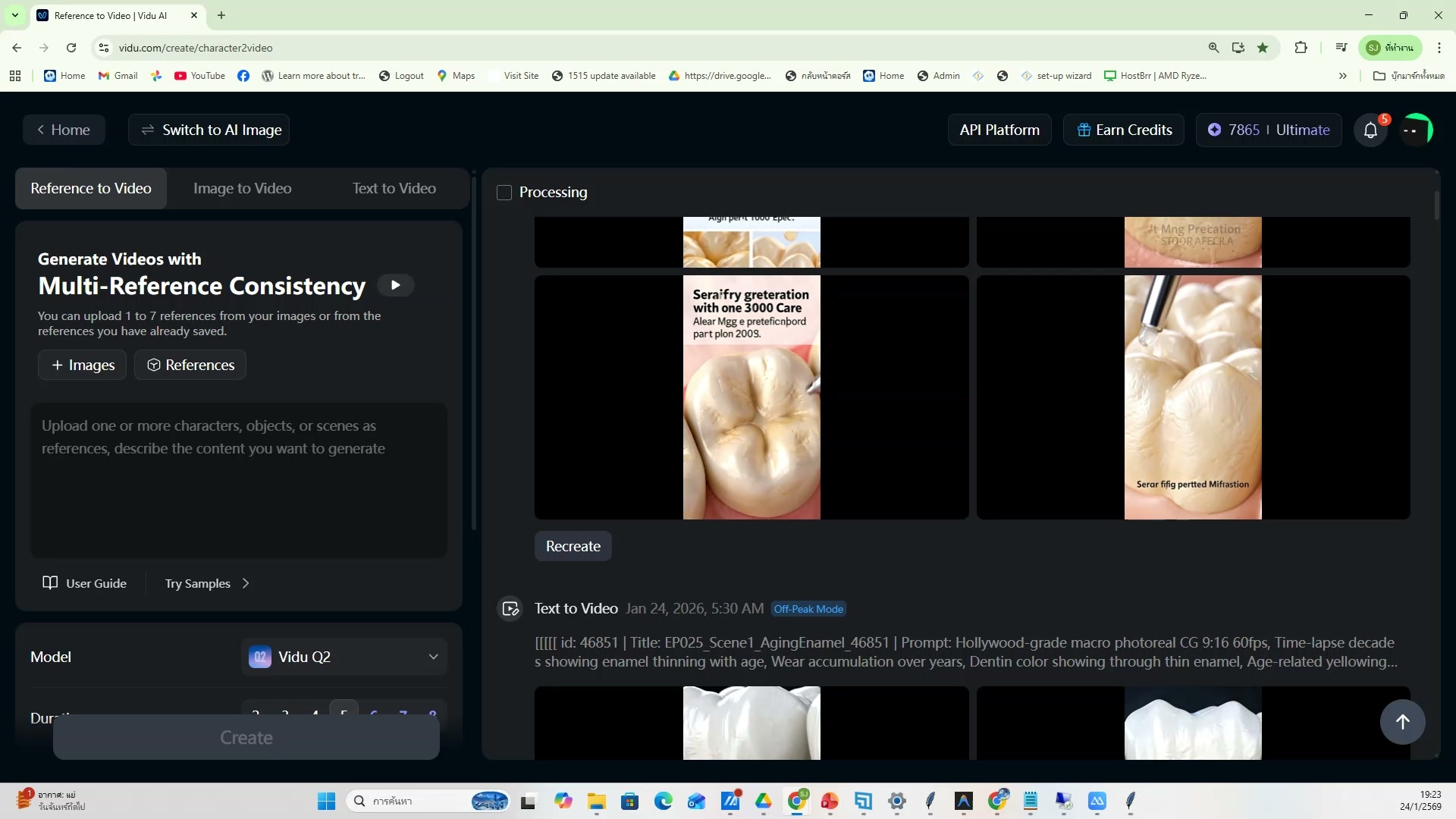Click the Text to Video task icon

pyautogui.click(x=510, y=609)
